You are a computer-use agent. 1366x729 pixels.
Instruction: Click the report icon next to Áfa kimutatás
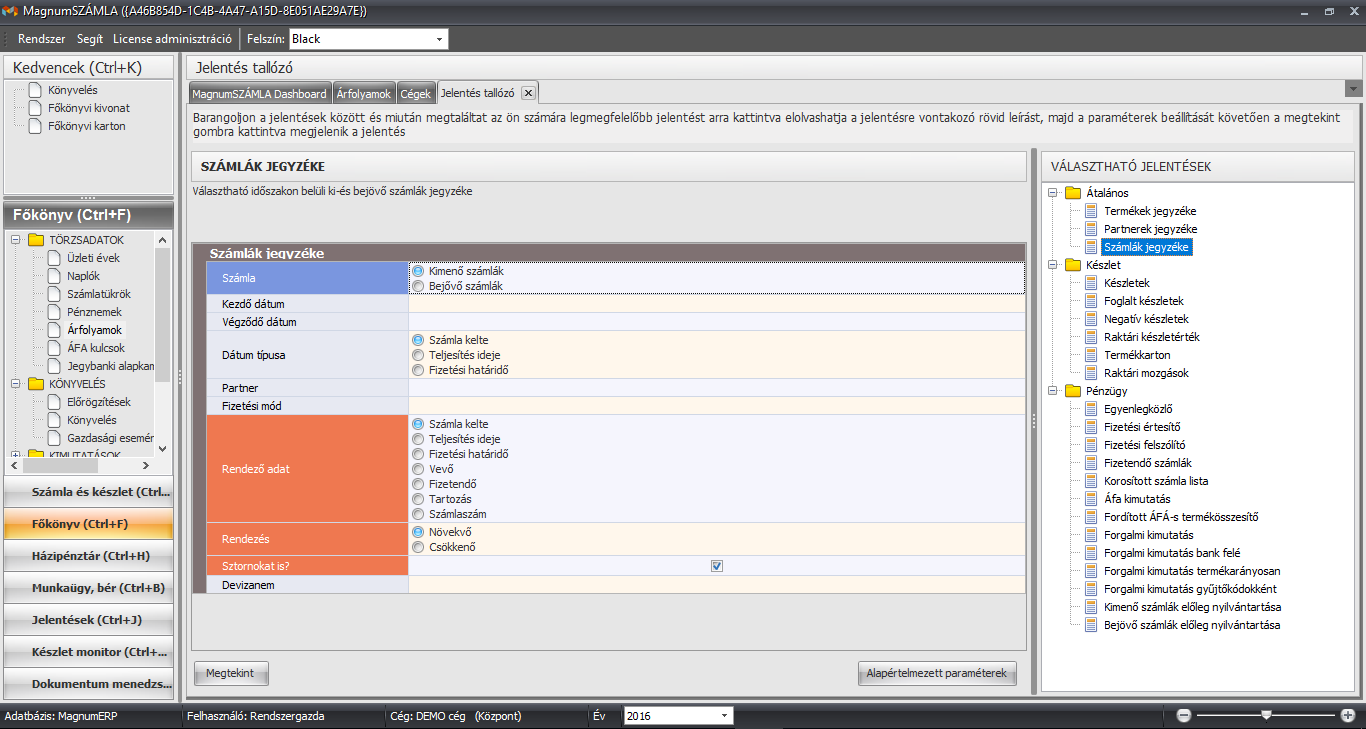[1090, 499]
